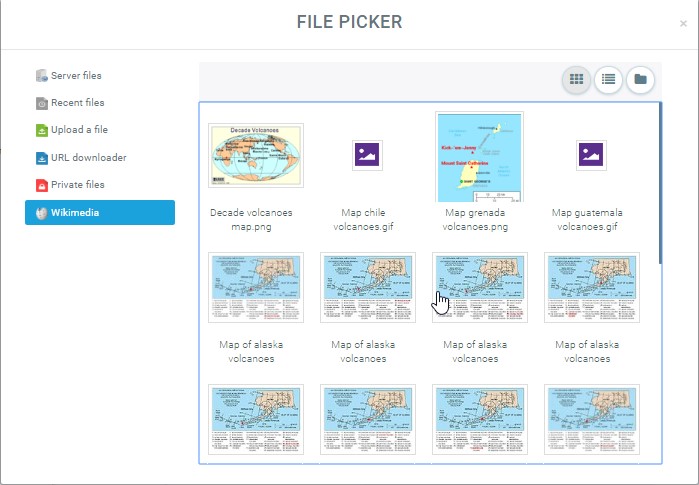Open Server files repository
This screenshot has height=485, width=699.
76,76
